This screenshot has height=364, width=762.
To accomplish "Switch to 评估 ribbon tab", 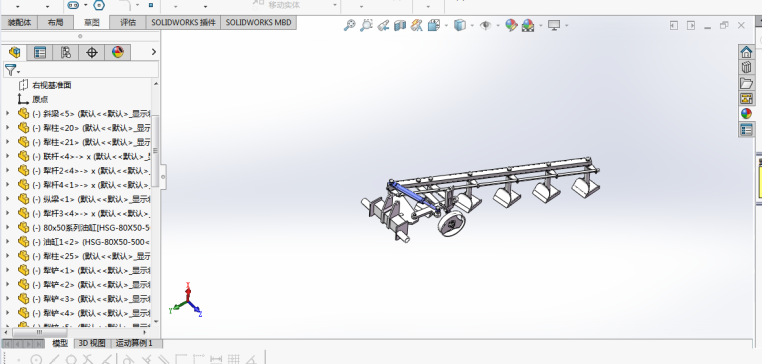I will [x=128, y=22].
